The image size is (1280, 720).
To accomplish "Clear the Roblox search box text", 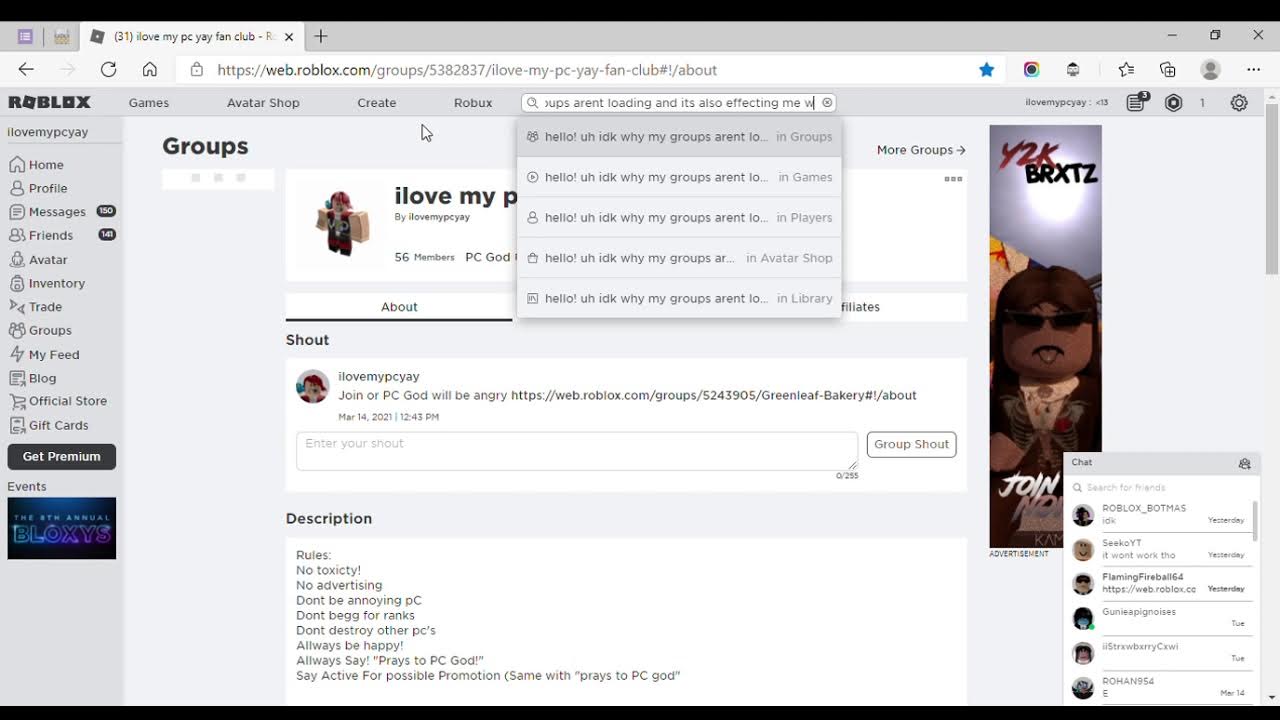I will [x=827, y=102].
